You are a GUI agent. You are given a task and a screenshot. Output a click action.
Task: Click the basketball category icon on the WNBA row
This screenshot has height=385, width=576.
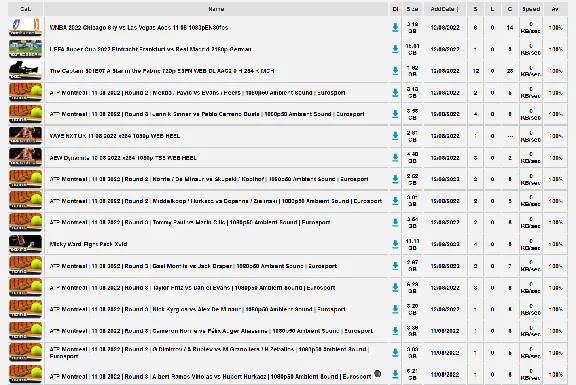pos(25,27)
